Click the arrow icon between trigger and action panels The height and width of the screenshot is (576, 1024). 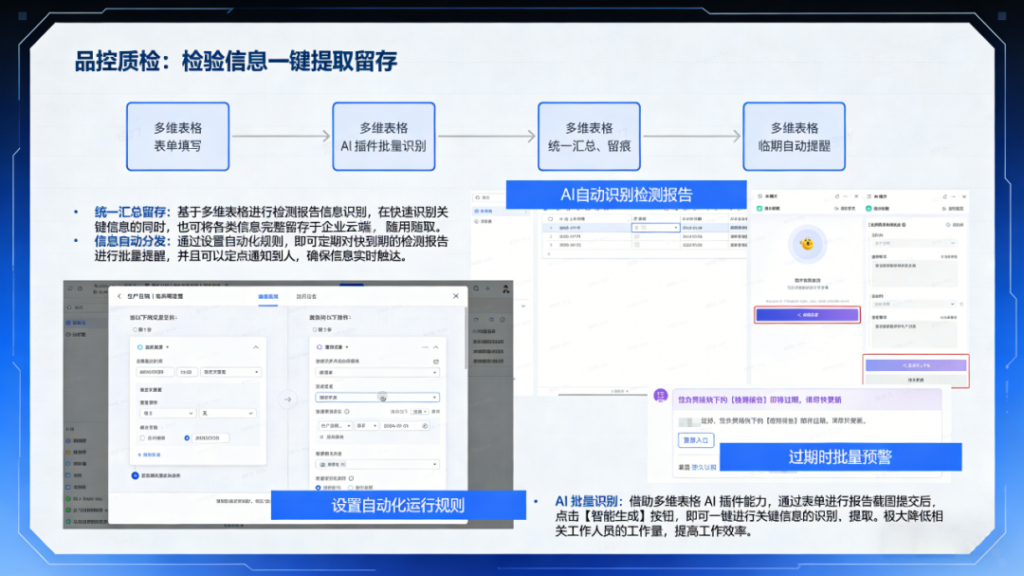pos(287,399)
